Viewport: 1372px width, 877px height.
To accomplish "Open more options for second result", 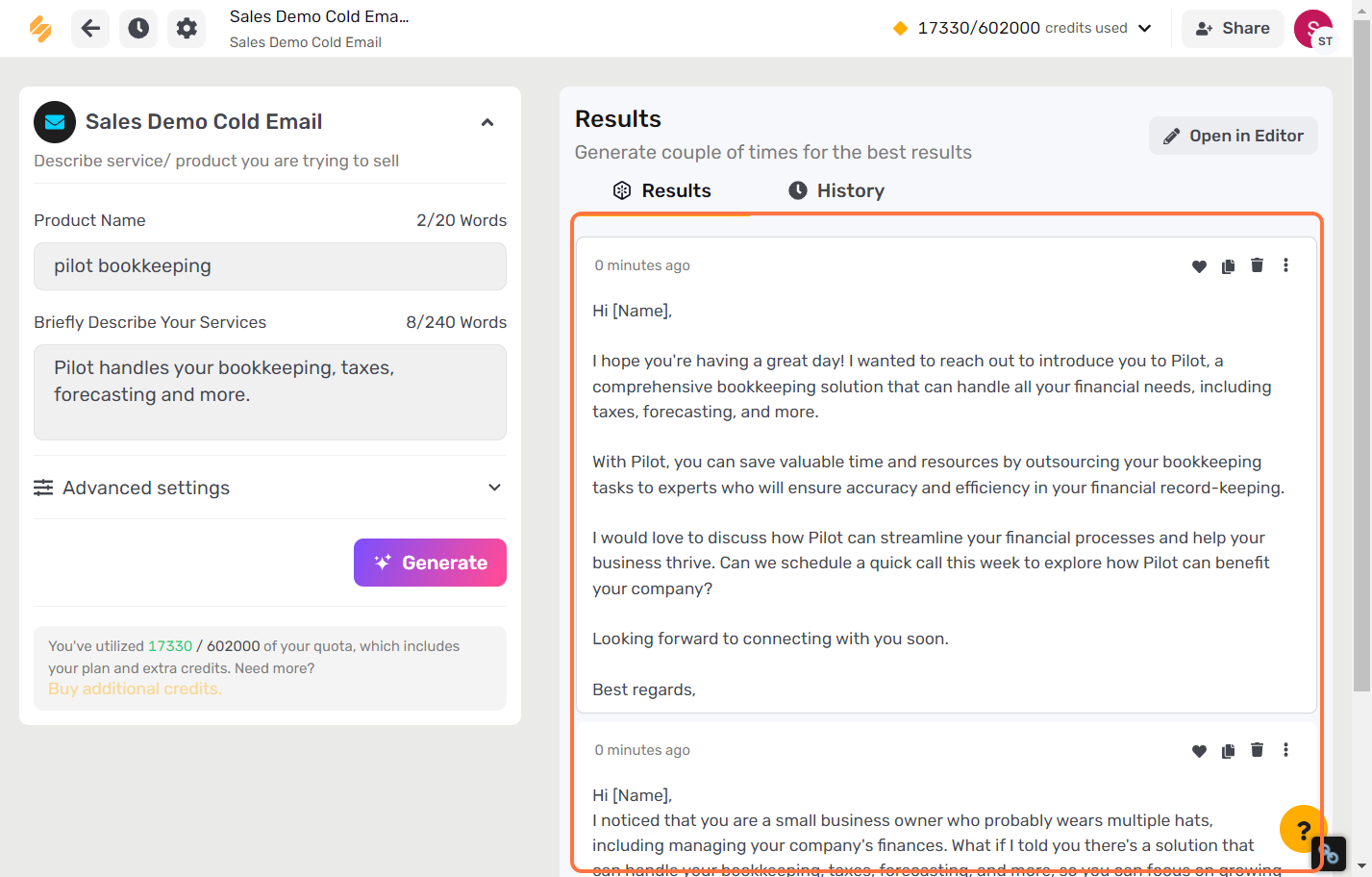I will (x=1285, y=750).
